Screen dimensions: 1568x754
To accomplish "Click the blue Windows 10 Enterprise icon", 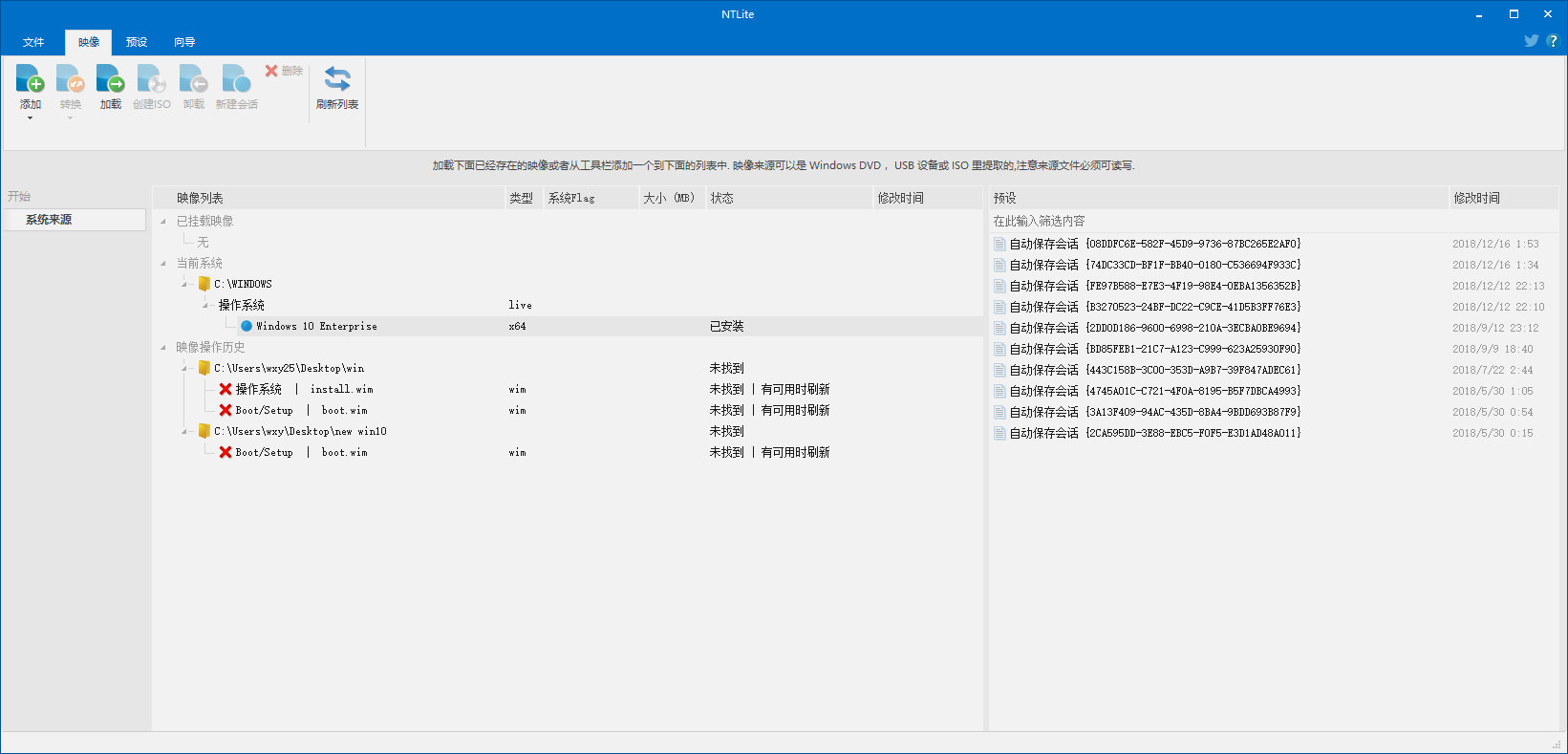I will pos(247,327).
